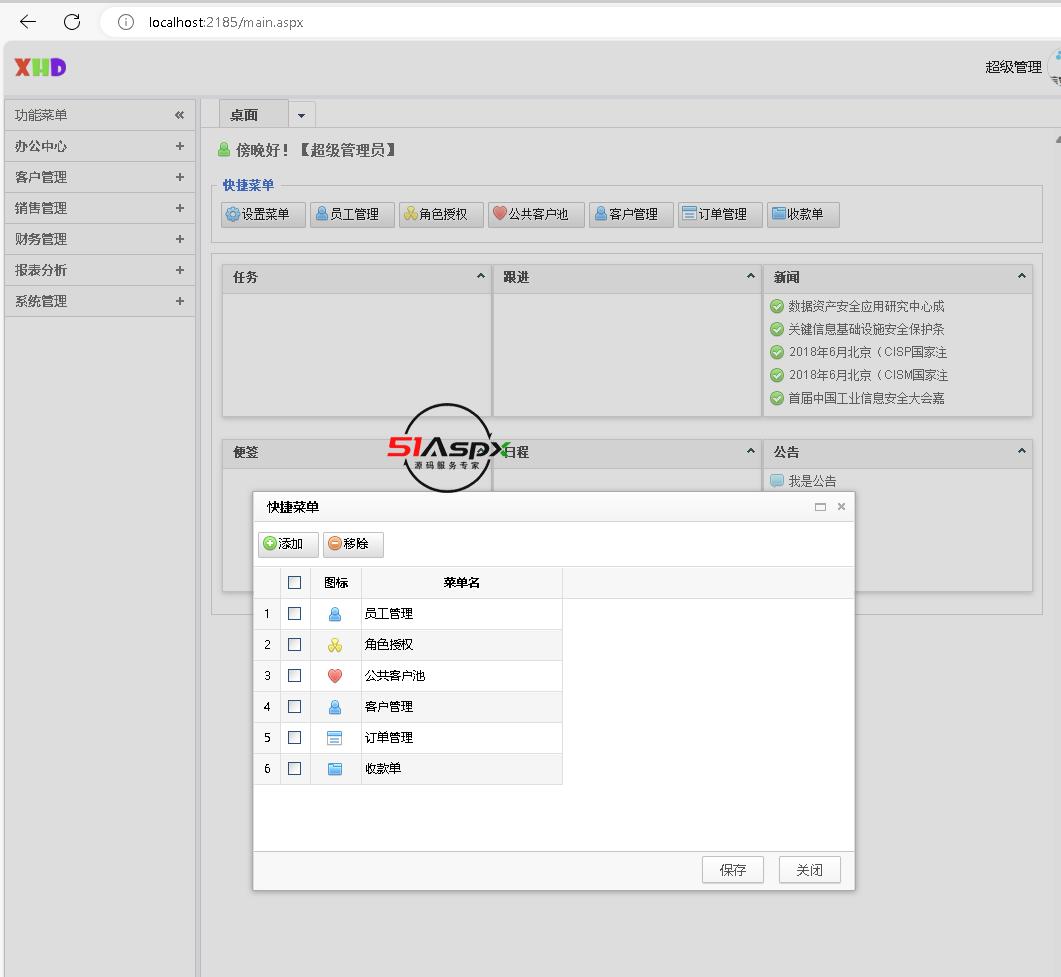Click the 订单管理 list icon in shortcut bar

688,214
